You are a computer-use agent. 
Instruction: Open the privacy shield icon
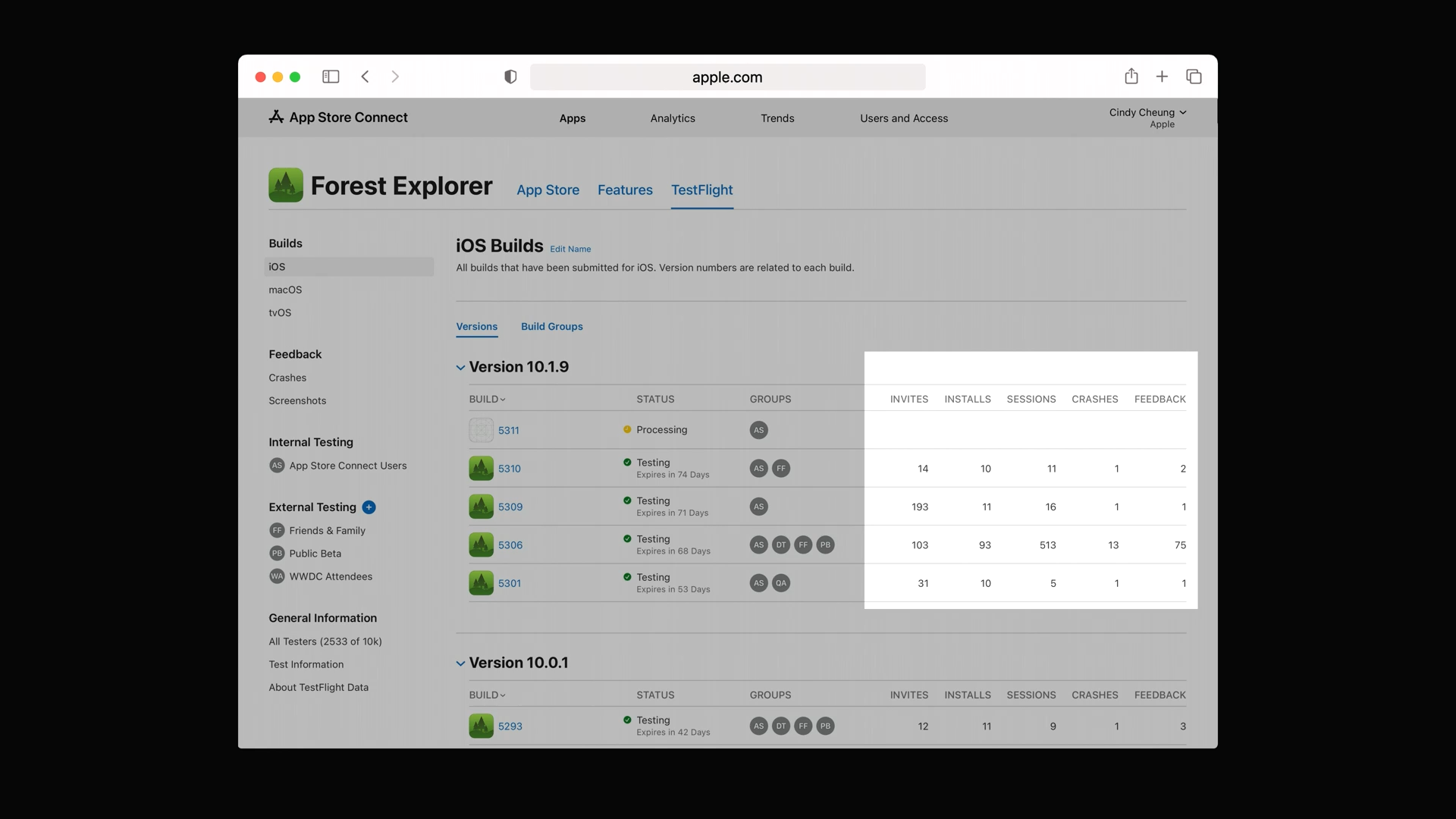(510, 77)
